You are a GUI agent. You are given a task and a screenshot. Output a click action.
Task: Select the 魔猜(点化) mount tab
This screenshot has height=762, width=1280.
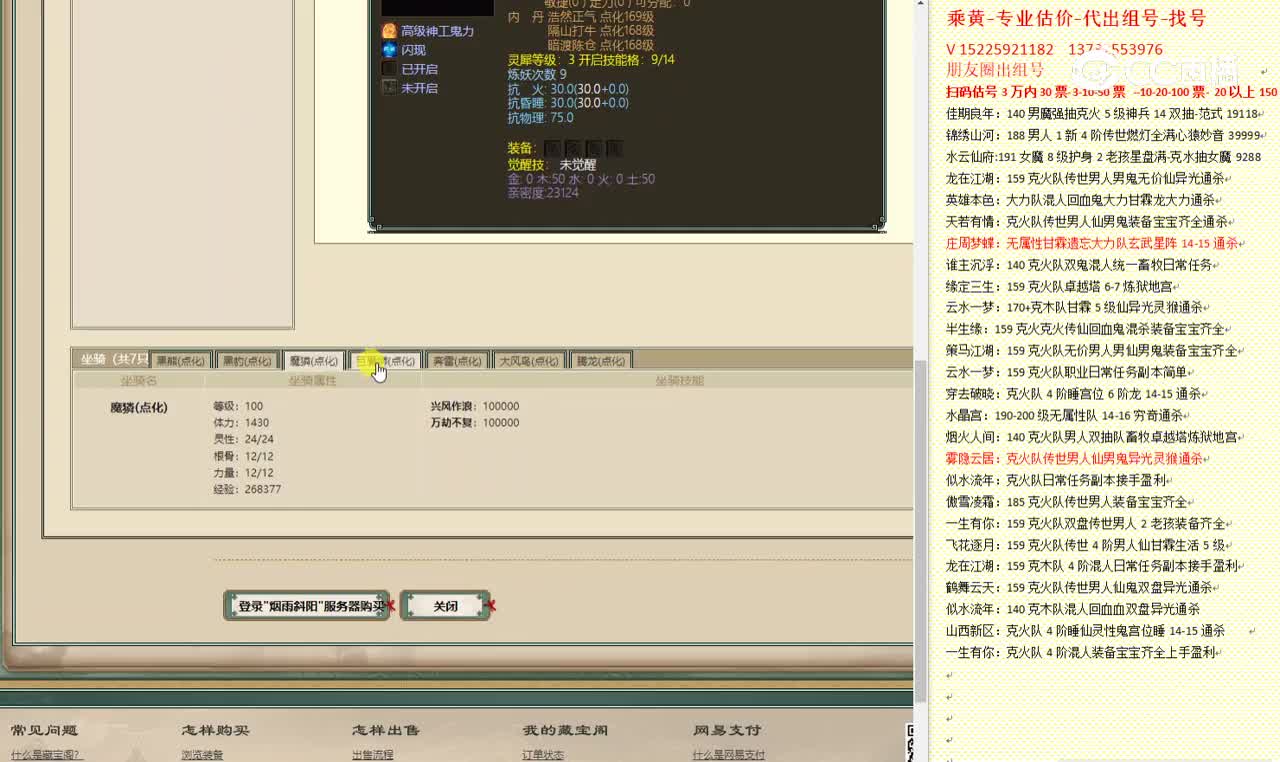point(313,361)
